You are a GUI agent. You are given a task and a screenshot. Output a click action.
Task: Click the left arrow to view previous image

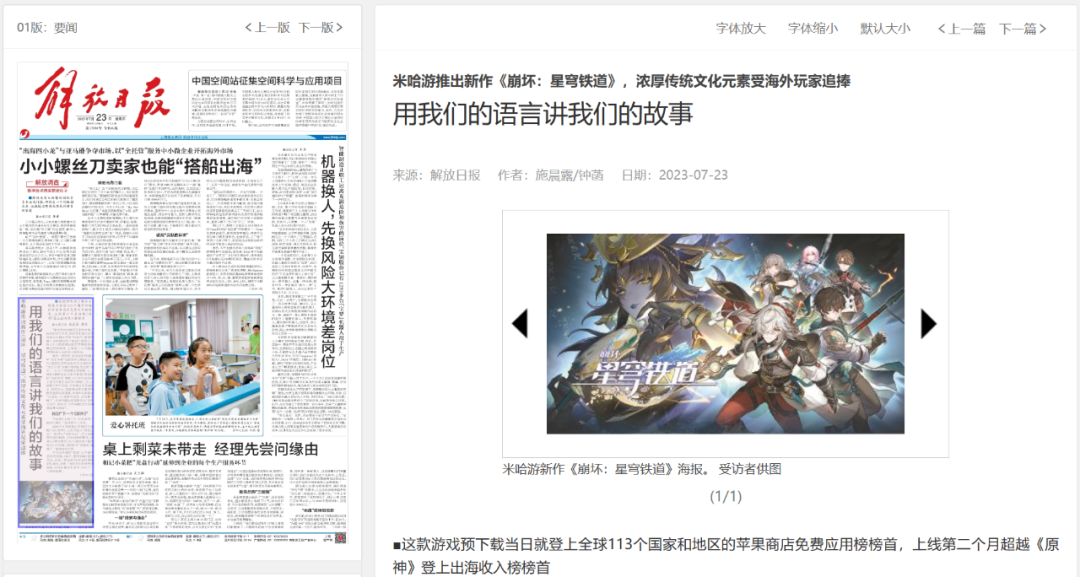coord(519,323)
